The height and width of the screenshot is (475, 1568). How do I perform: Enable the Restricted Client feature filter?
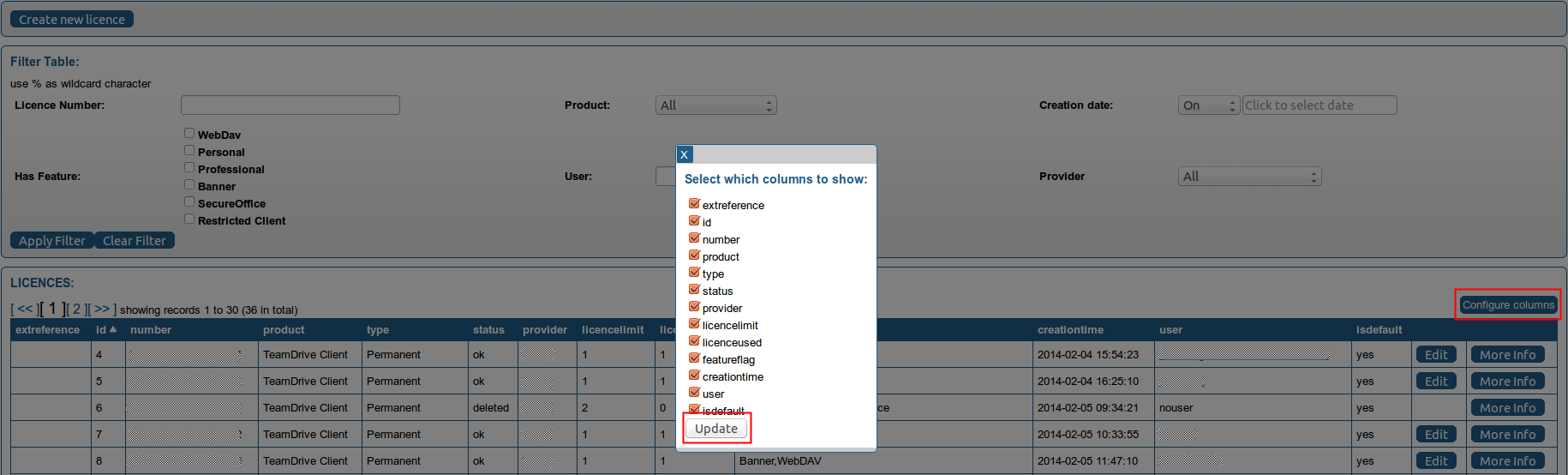click(x=189, y=219)
